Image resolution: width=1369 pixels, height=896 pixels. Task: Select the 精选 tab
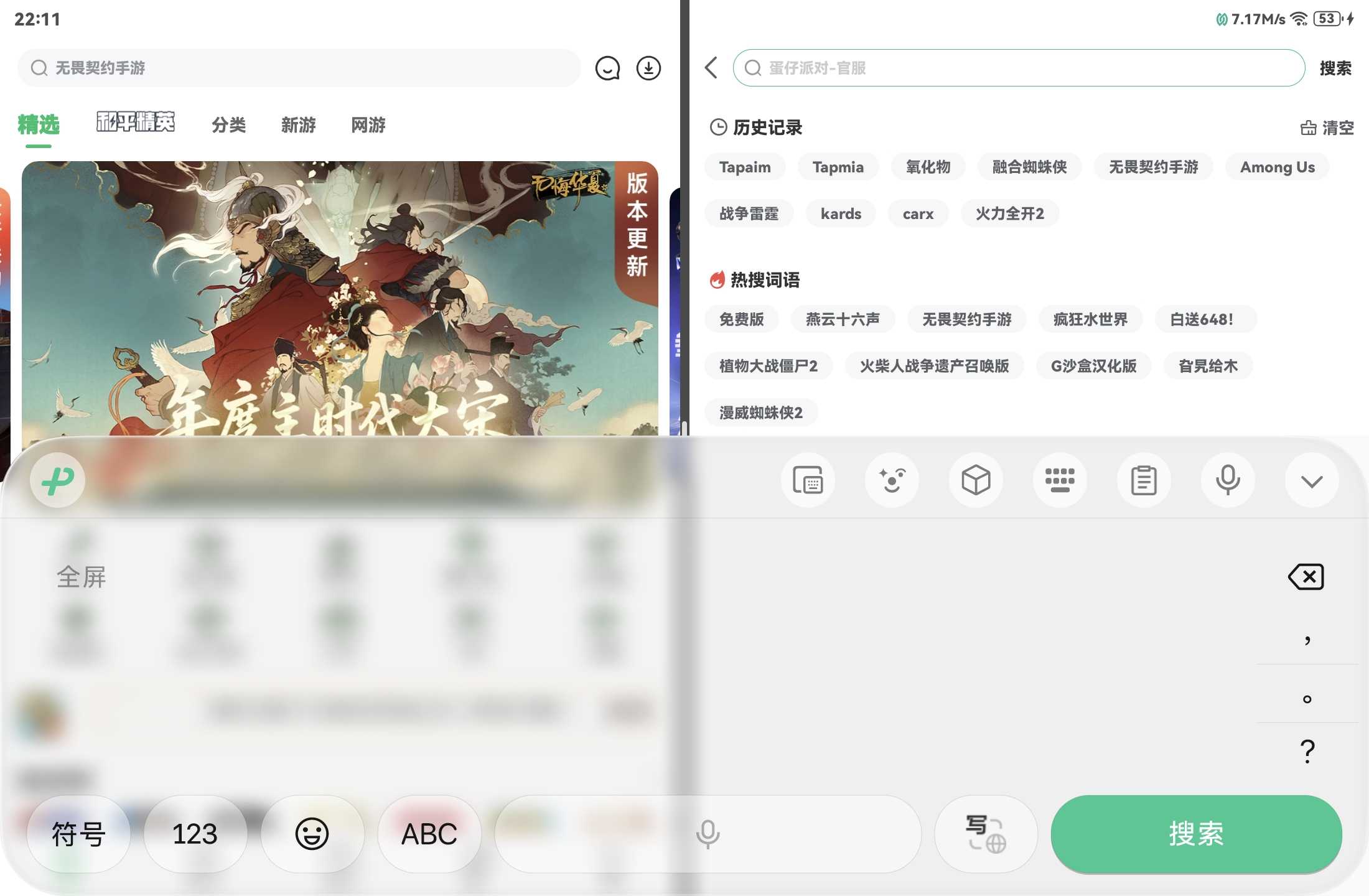tap(39, 125)
